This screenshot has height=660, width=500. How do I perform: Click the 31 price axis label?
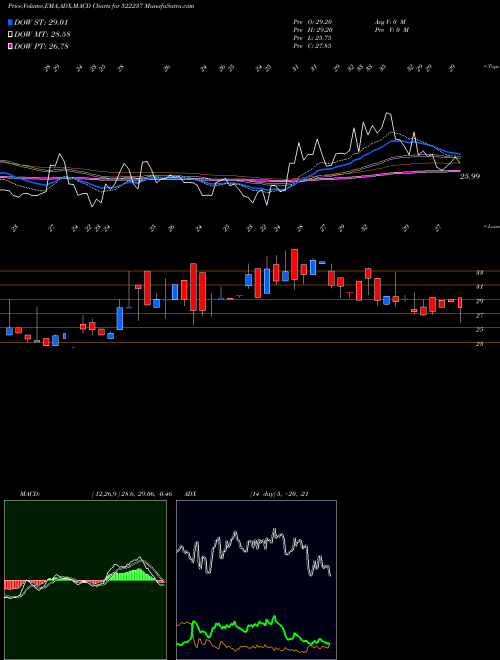[x=479, y=287]
